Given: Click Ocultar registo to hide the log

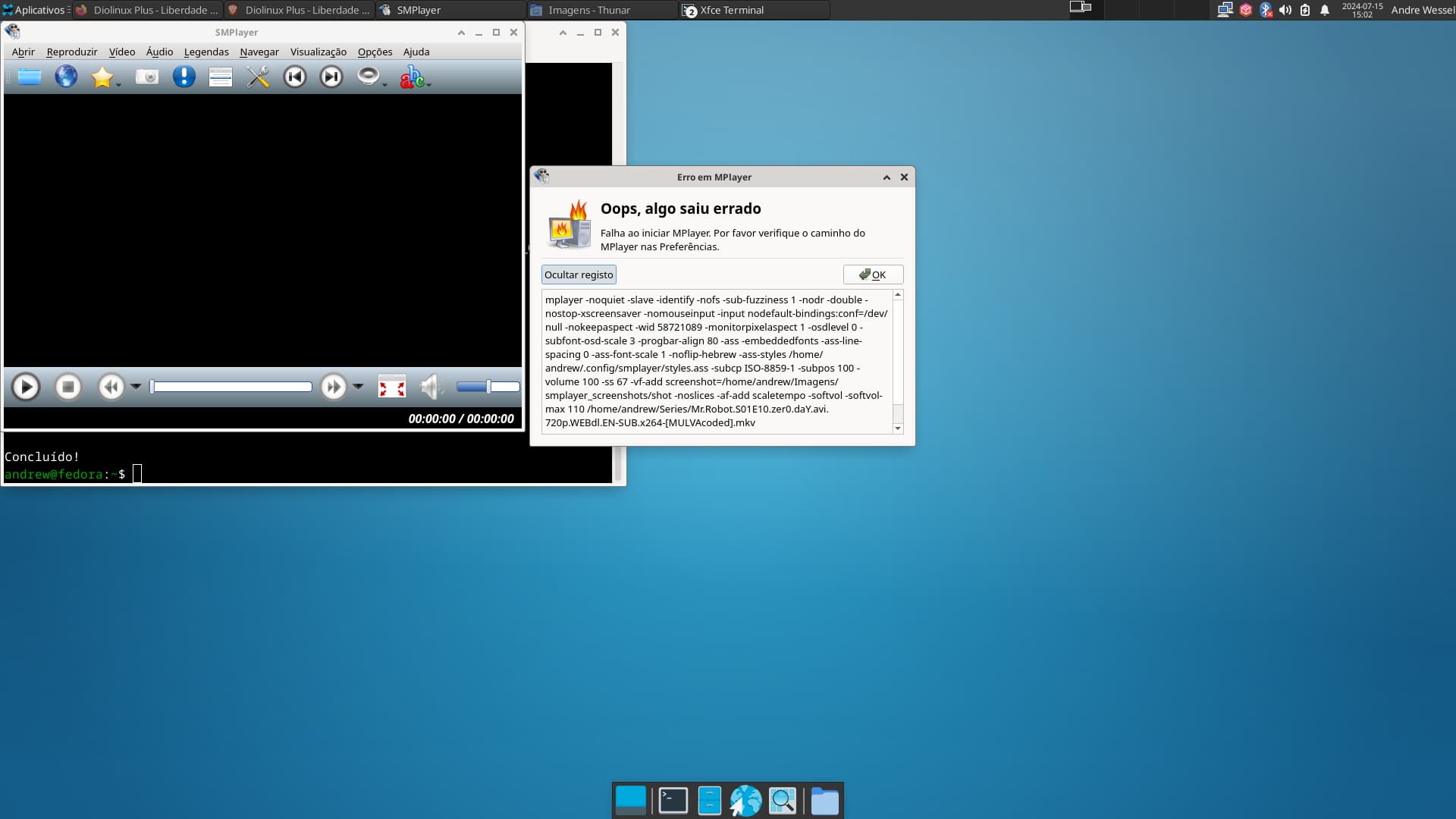Looking at the screenshot, I should pos(579,275).
